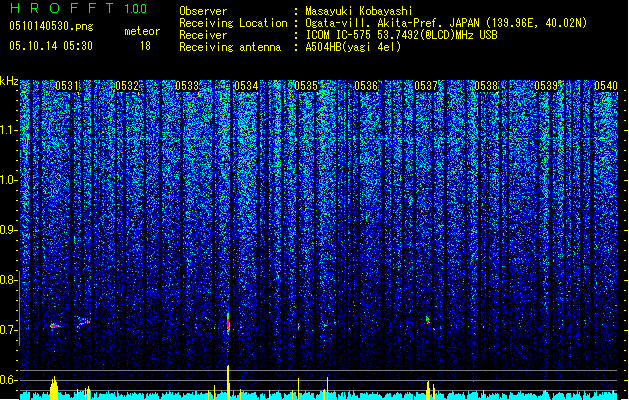
Task: Click the 0536 time marker
Action: [x=366, y=86]
